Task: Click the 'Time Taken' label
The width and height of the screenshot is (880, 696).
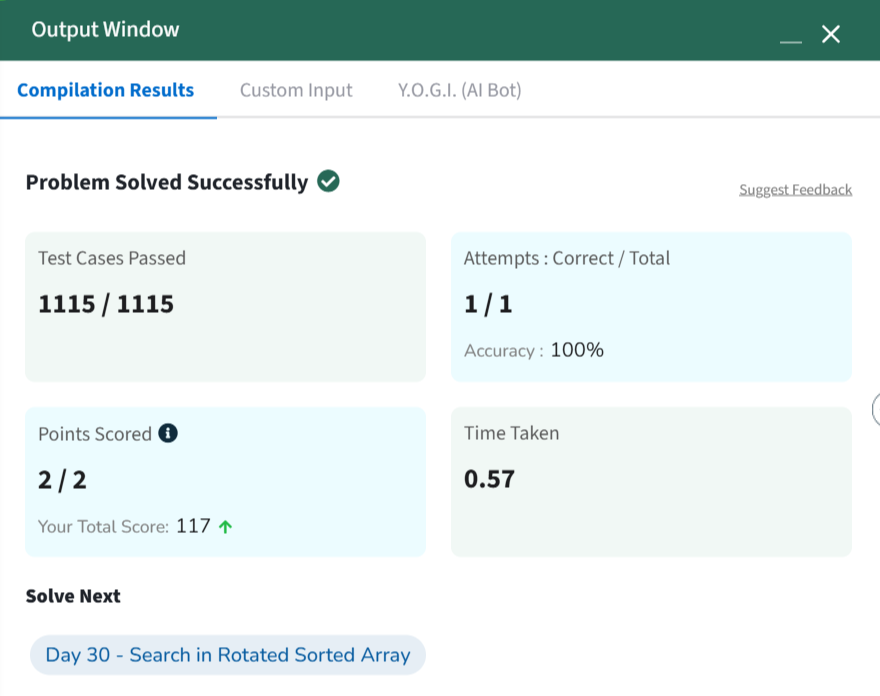Action: (x=511, y=433)
